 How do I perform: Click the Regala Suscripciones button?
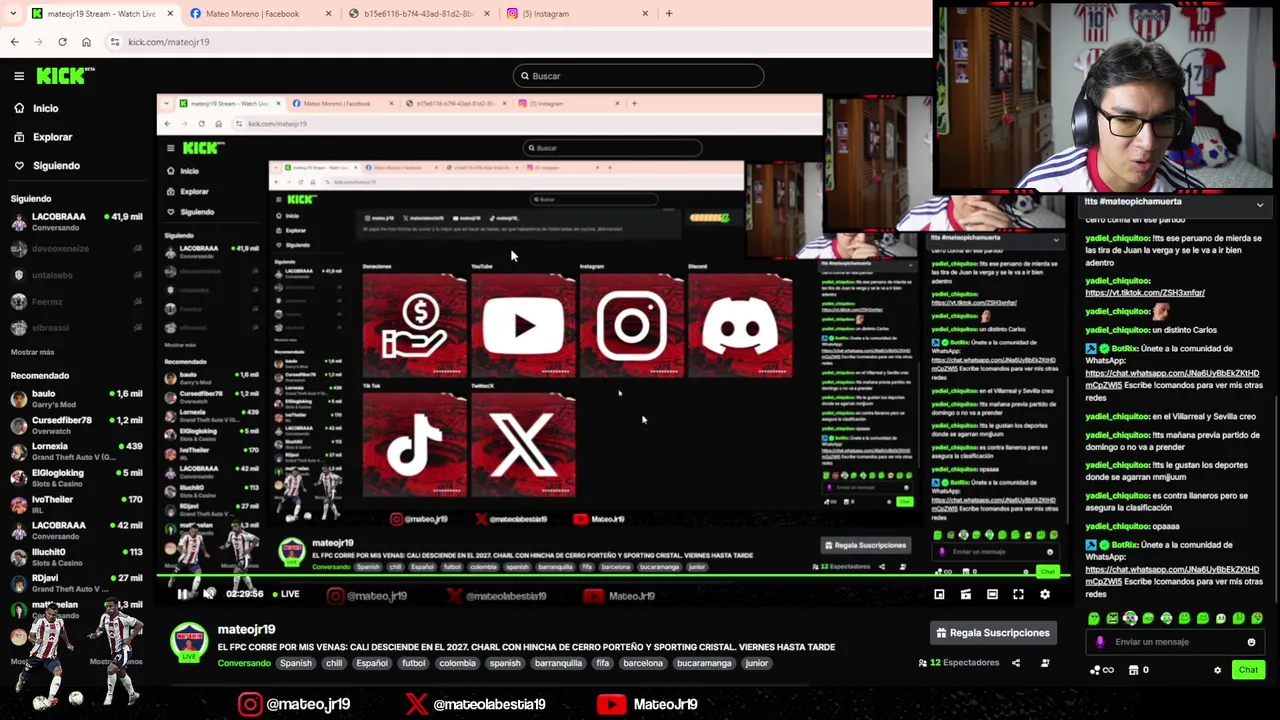tap(992, 633)
